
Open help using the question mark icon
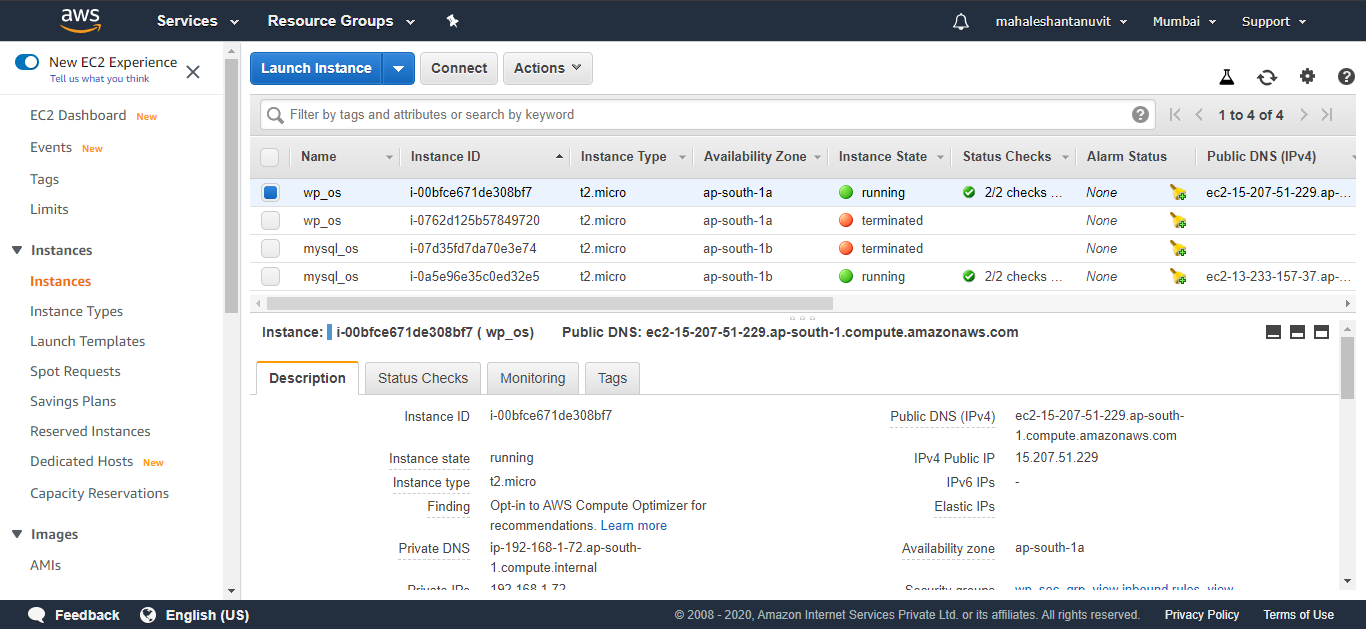[x=1347, y=76]
